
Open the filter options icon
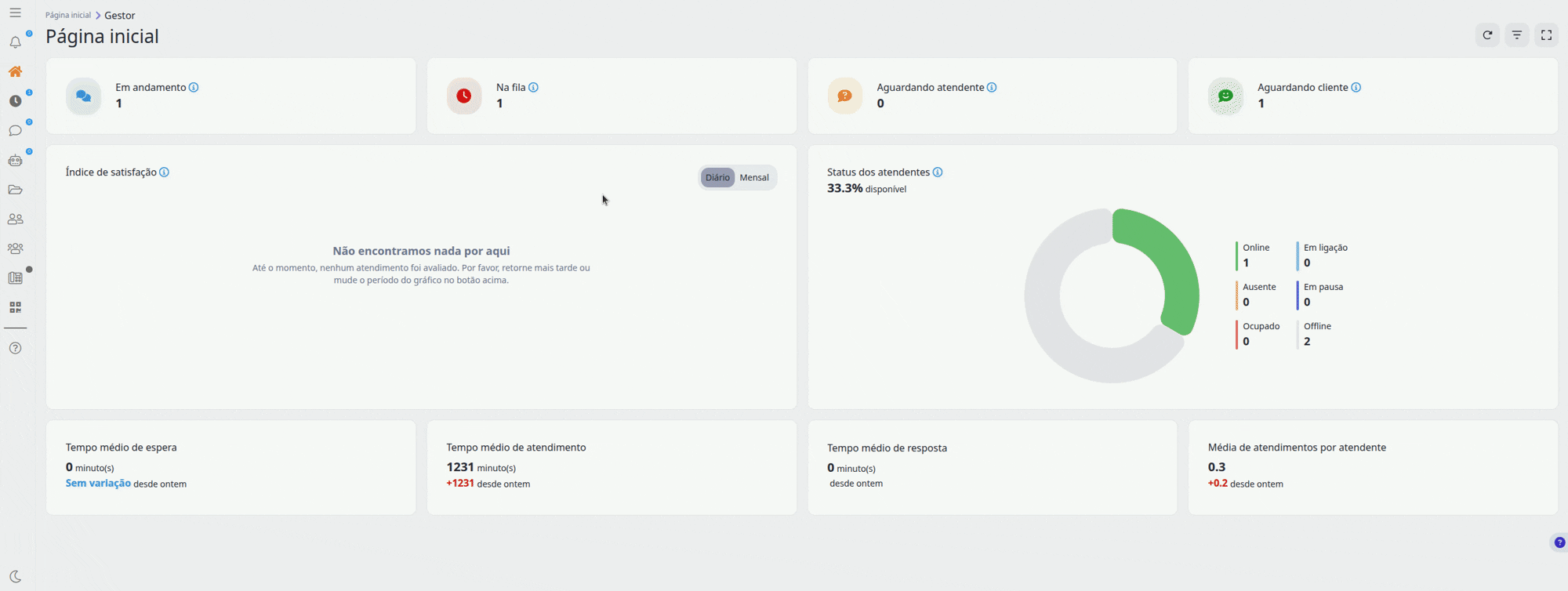1517,35
